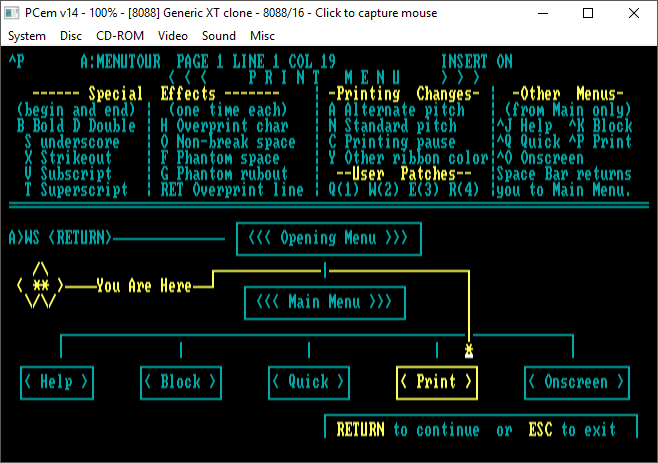This screenshot has width=658, height=463.
Task: Click 'Q(1)' user patch entry
Action: (344, 190)
